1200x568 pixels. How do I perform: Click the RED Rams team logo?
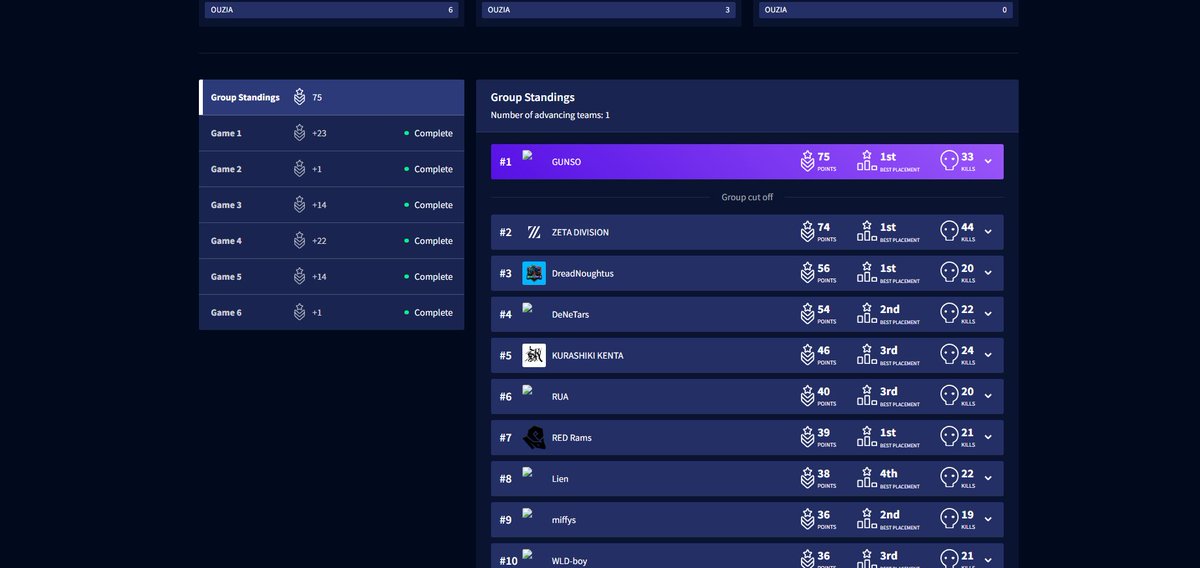(534, 437)
